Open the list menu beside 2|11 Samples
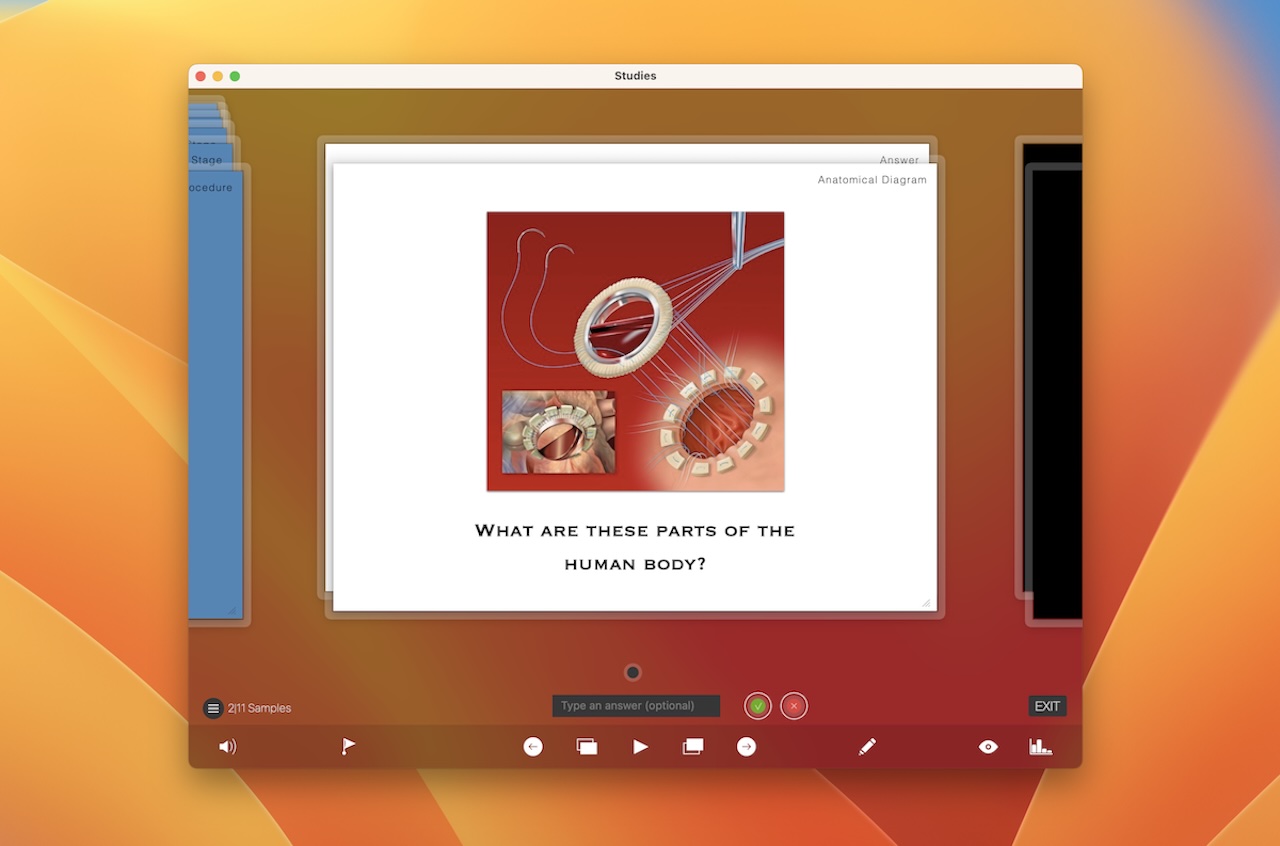This screenshot has width=1280, height=846. 213,708
